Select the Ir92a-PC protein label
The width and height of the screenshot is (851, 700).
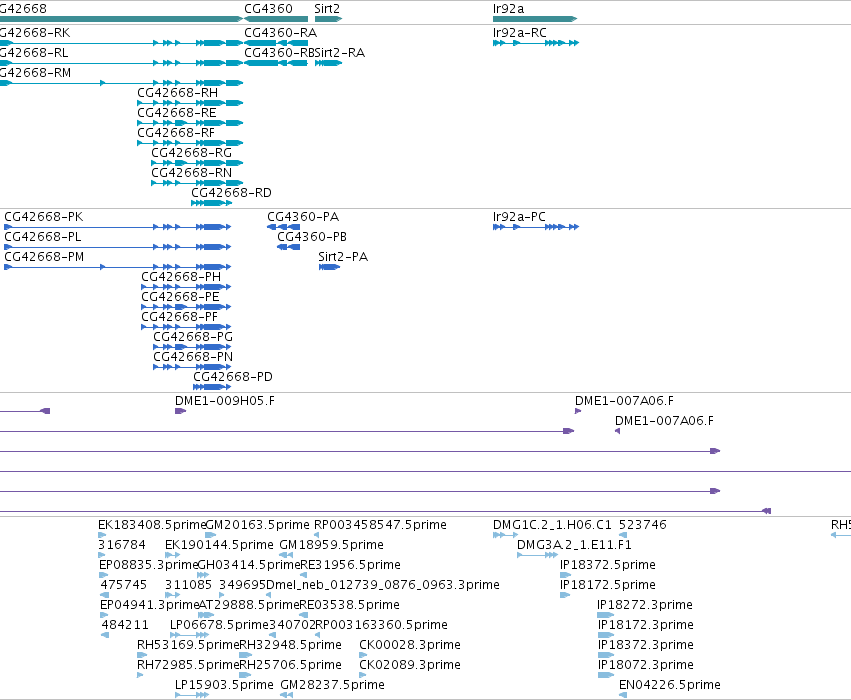[x=519, y=217]
